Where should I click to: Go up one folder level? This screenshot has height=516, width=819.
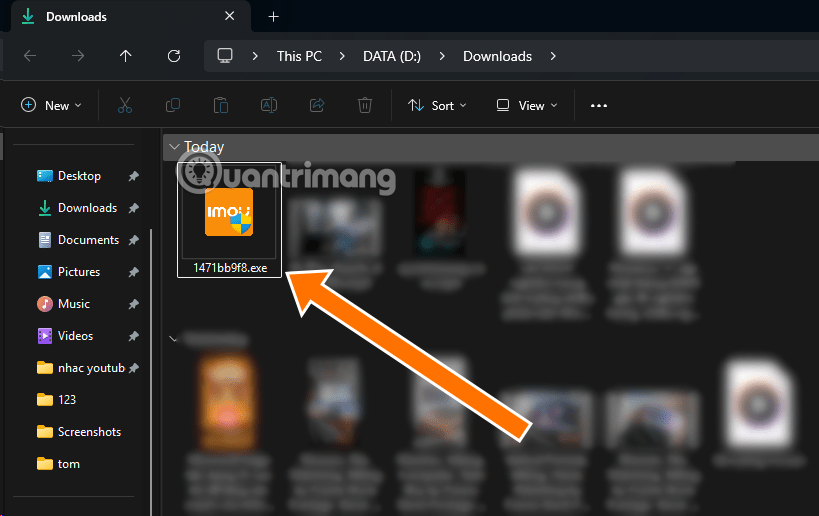point(125,55)
